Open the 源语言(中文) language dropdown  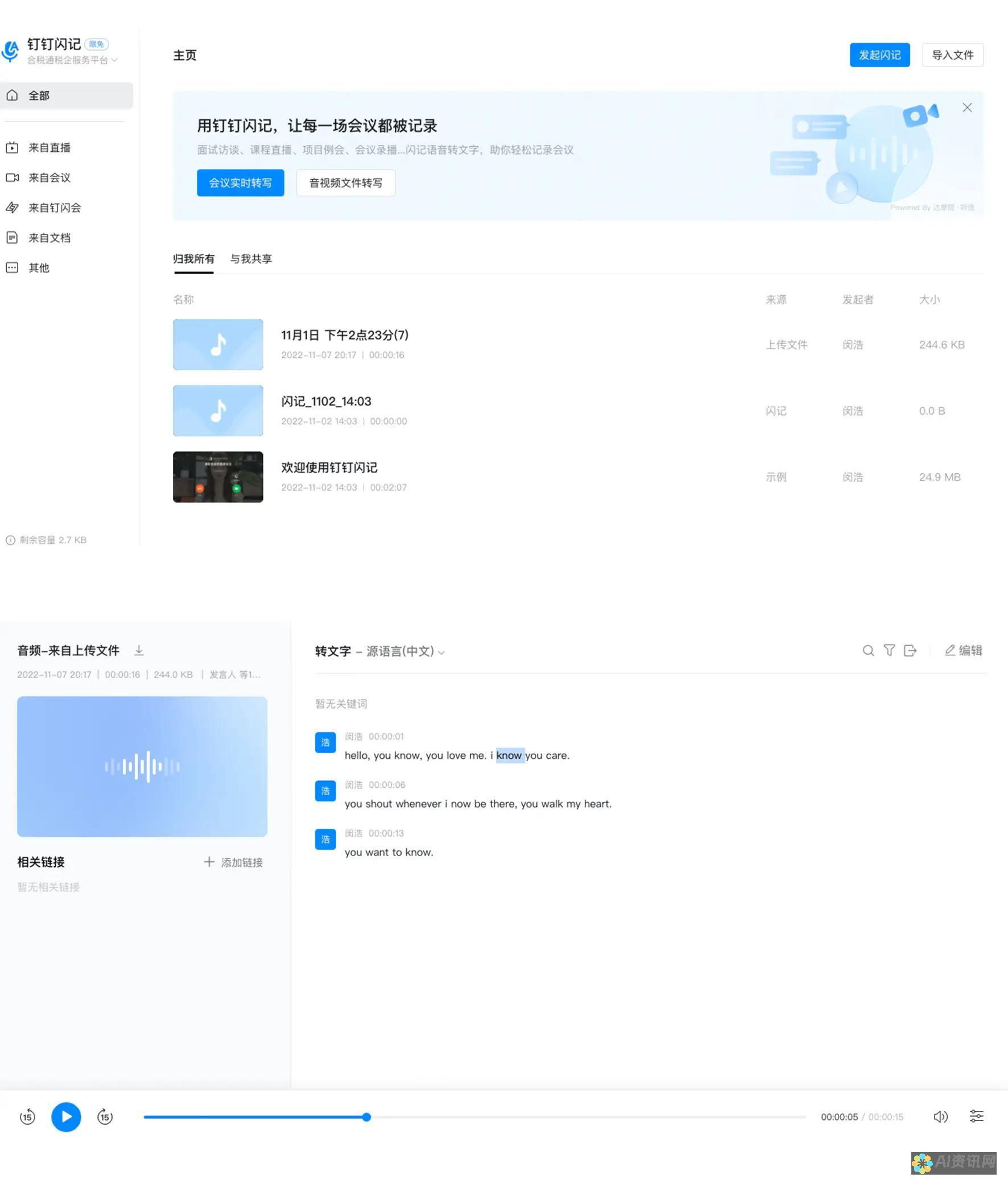click(x=406, y=651)
